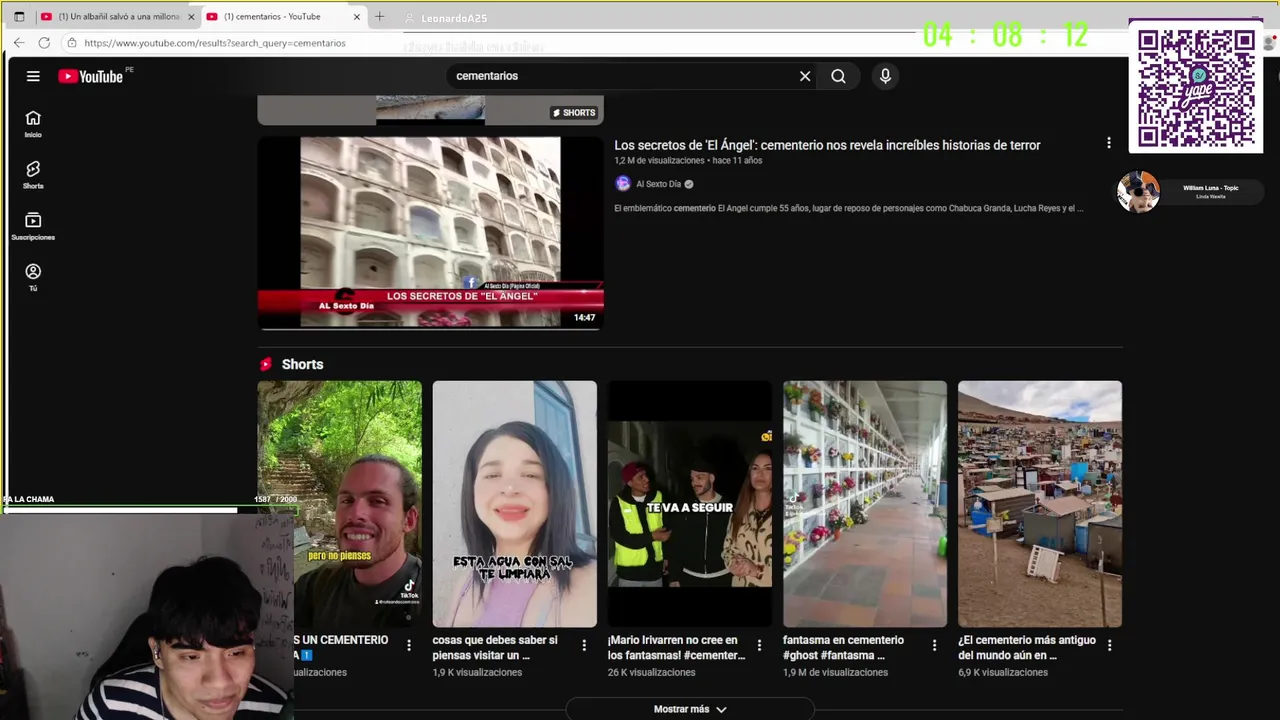Open Suscripciones in the sidebar
This screenshot has width=1280, height=720.
33,227
